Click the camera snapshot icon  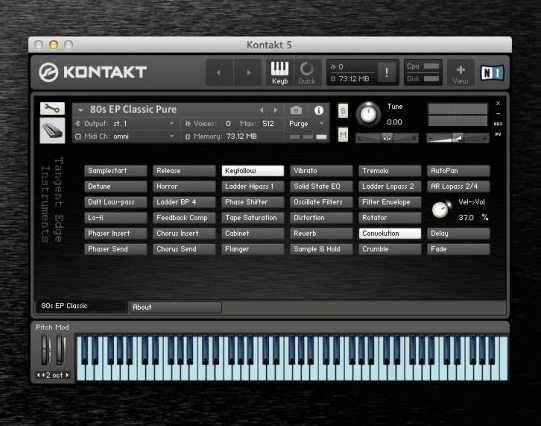(x=296, y=110)
